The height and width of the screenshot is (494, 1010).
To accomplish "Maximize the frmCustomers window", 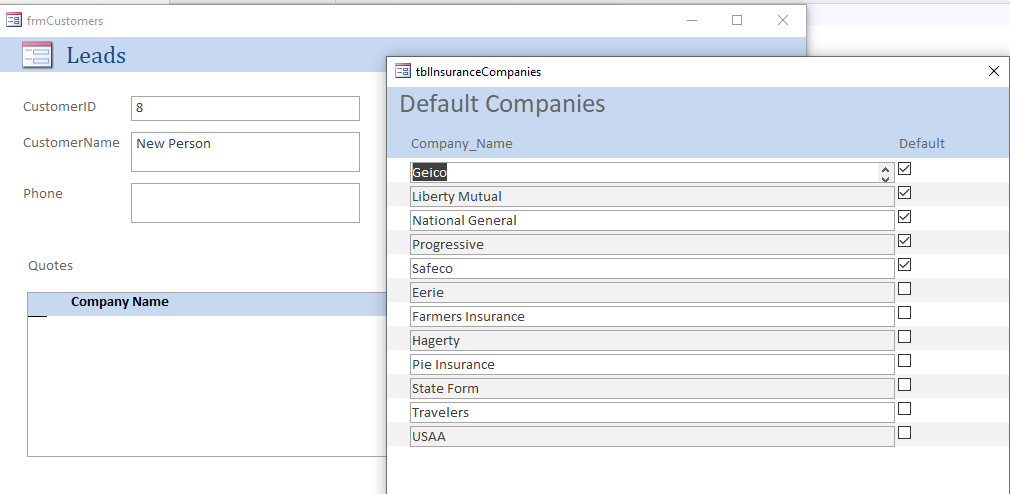I will click(737, 20).
